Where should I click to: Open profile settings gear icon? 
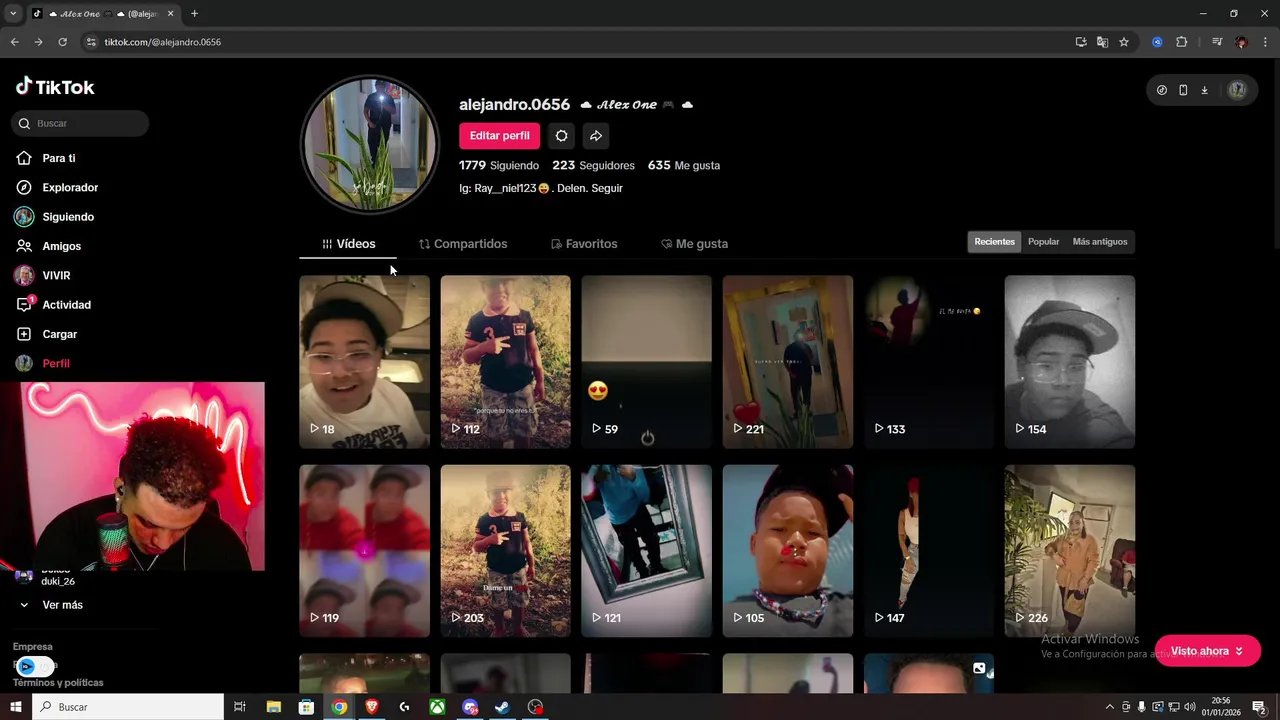click(x=562, y=136)
